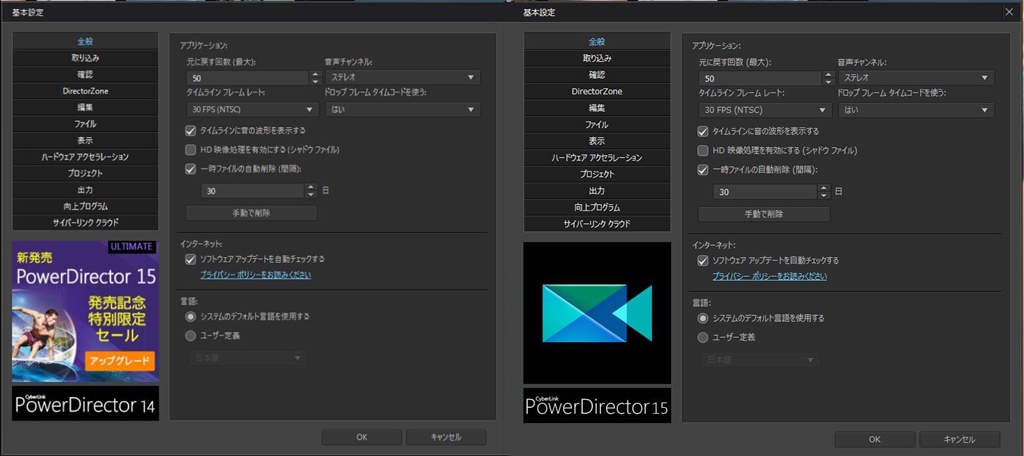The image size is (1024, 456).
Task: Click the PowerDirector camera logo image
Action: click(597, 313)
